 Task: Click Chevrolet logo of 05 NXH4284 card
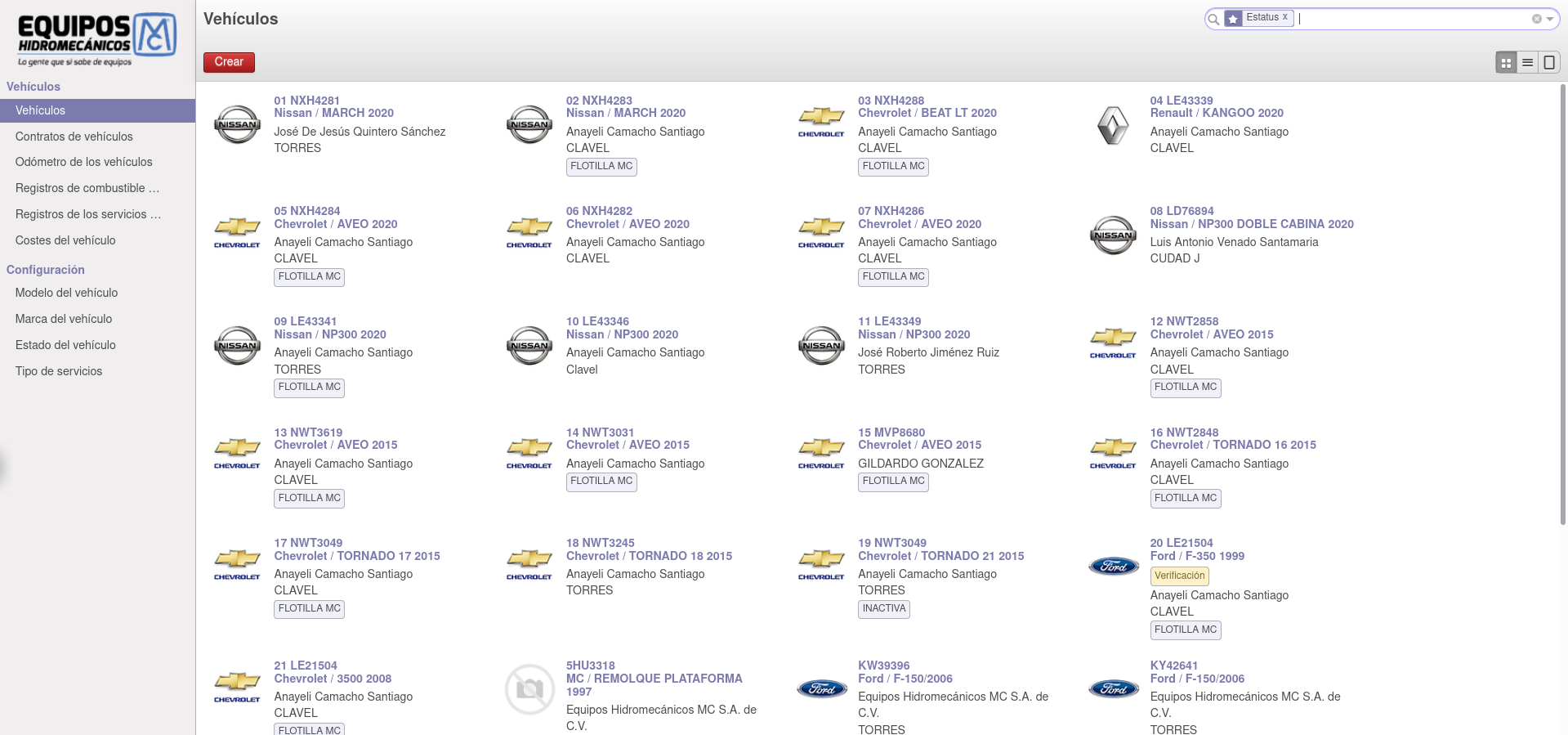click(237, 232)
